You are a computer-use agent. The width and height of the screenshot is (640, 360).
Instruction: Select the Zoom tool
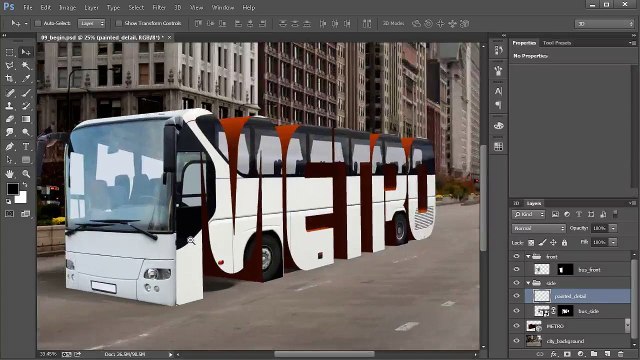tap(26, 174)
